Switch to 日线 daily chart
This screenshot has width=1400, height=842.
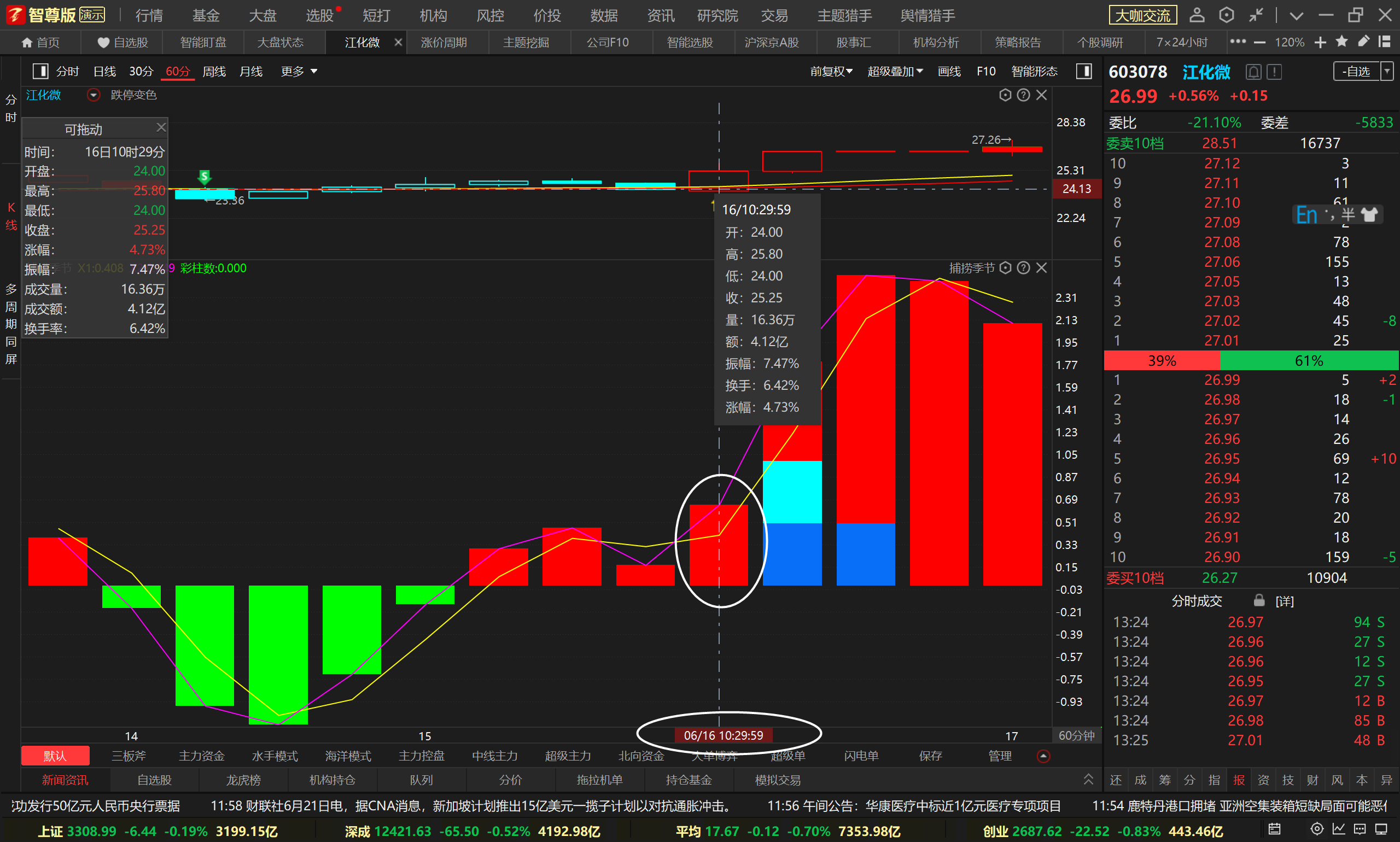(104, 72)
